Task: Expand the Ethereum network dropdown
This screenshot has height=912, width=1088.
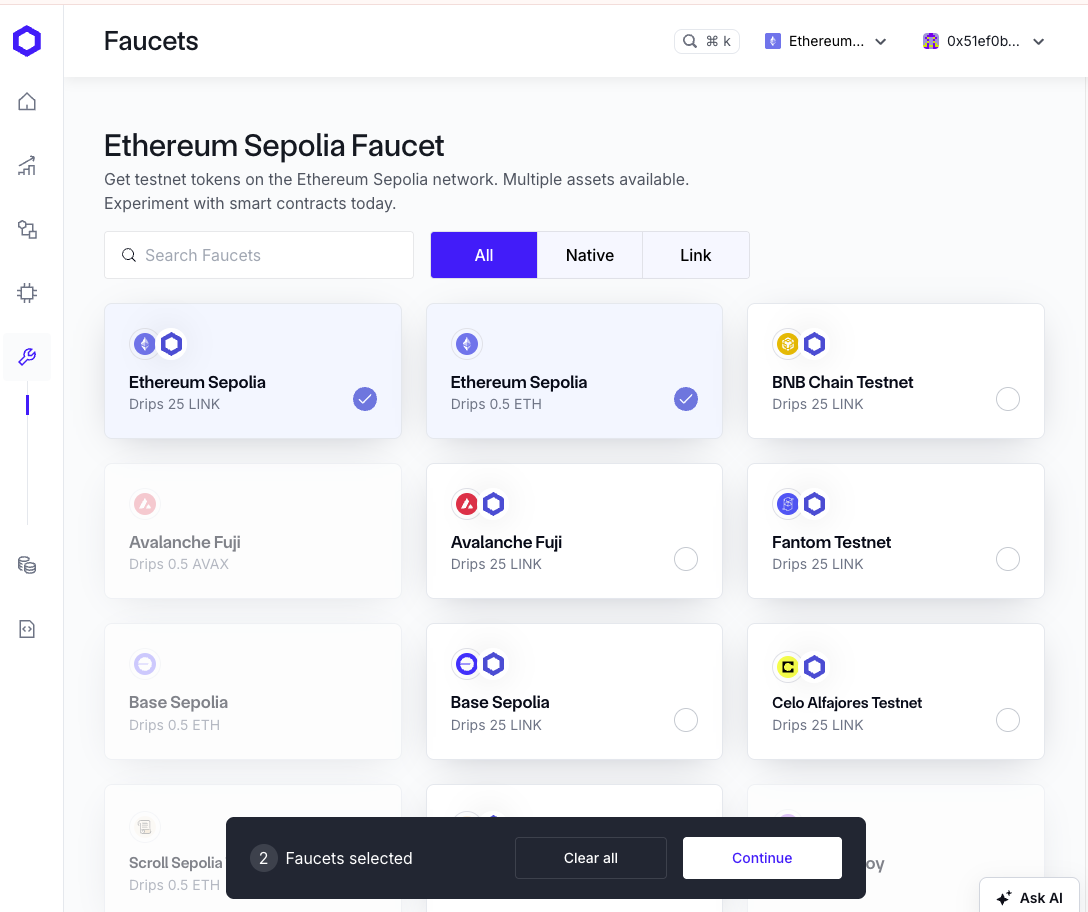Action: tap(826, 41)
